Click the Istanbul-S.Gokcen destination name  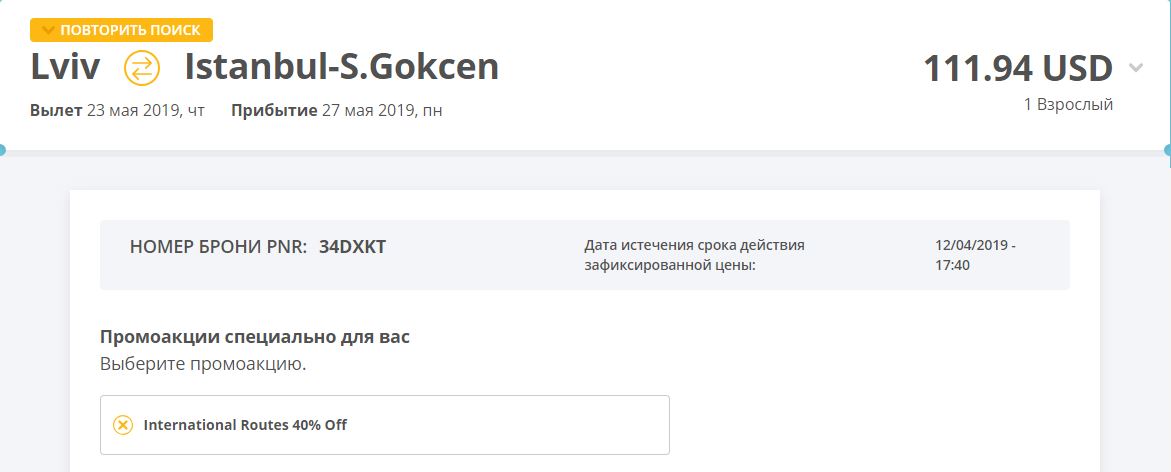[341, 67]
